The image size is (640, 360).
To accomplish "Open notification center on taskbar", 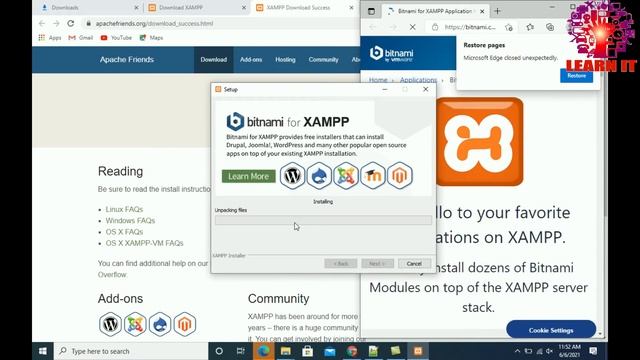I will 593,351.
